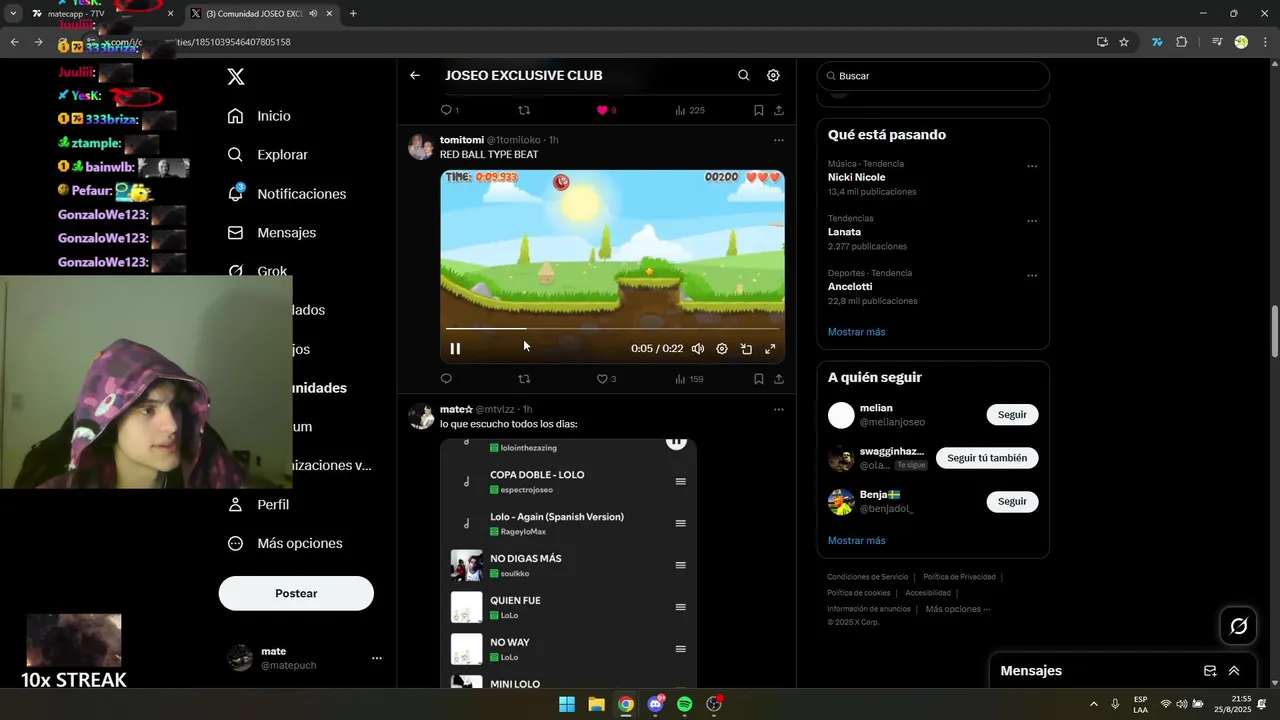Open the browser tab search dropdown
The height and width of the screenshot is (720, 1280).
pyautogui.click(x=13, y=14)
